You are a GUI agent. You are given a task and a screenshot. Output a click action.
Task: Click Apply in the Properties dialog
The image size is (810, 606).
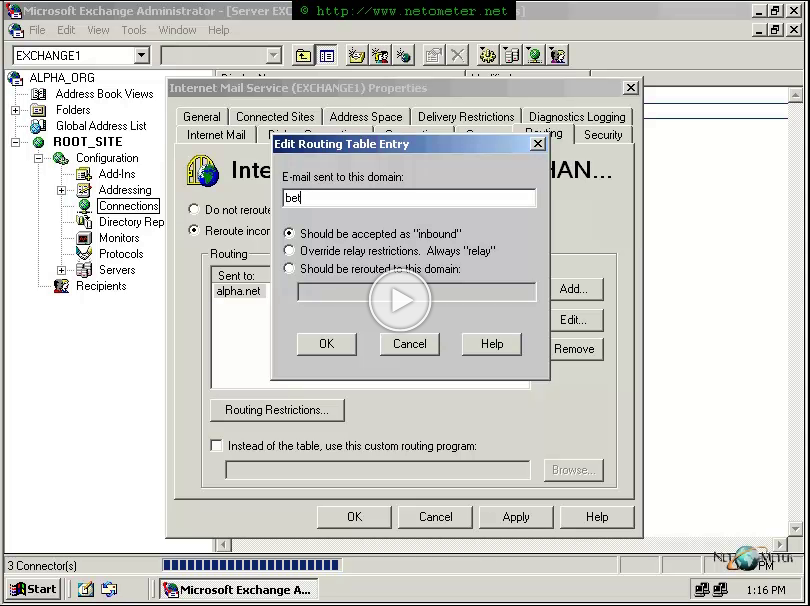(x=516, y=517)
